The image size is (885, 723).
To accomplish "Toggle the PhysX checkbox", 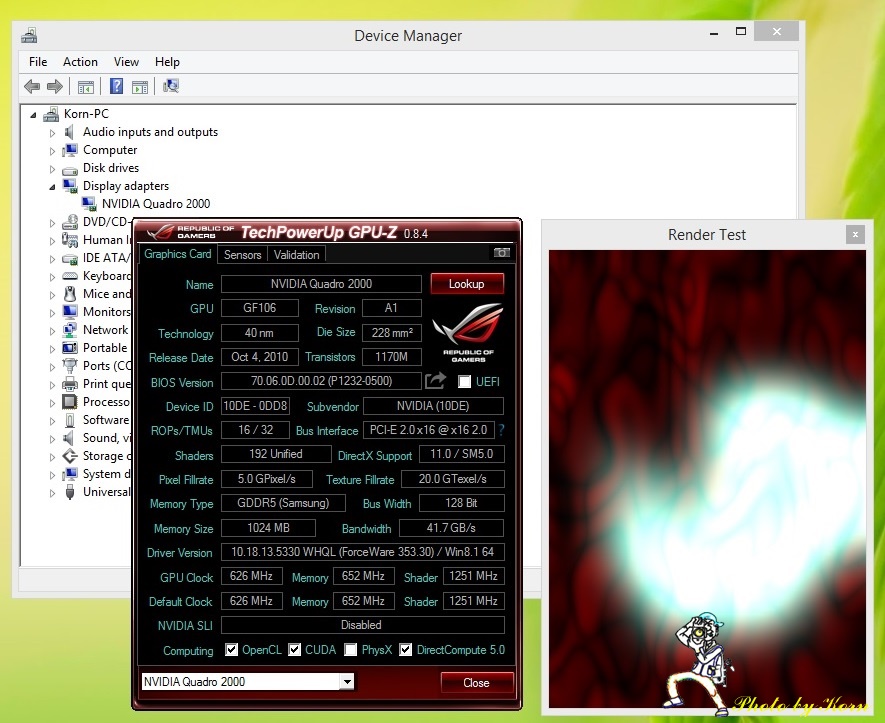I will [351, 650].
